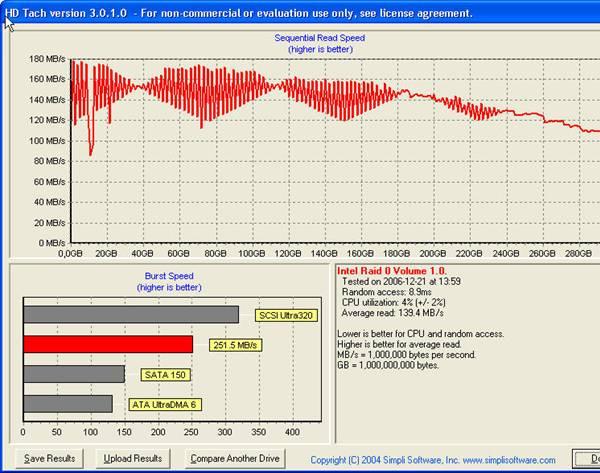Click the partially visible Done button
This screenshot has height=473, width=600.
pos(587,458)
